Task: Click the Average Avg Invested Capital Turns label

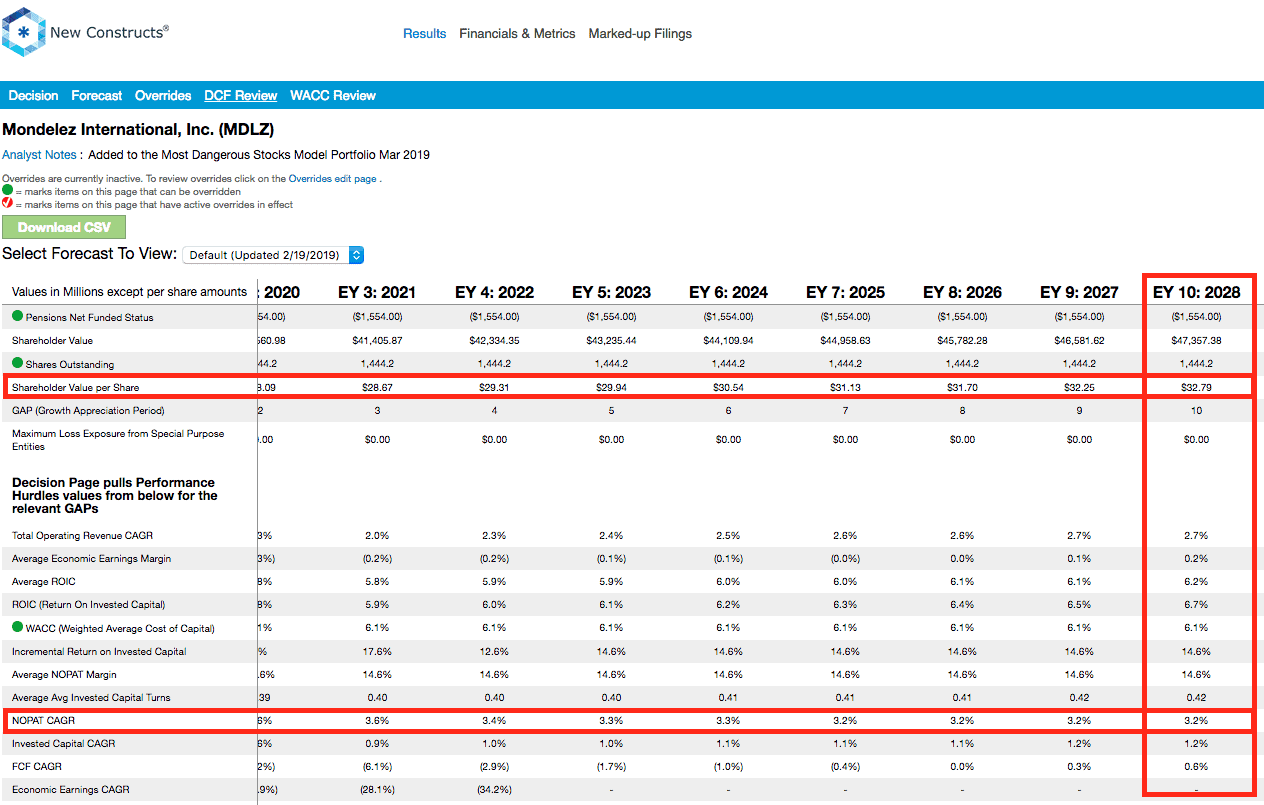Action: [91, 698]
